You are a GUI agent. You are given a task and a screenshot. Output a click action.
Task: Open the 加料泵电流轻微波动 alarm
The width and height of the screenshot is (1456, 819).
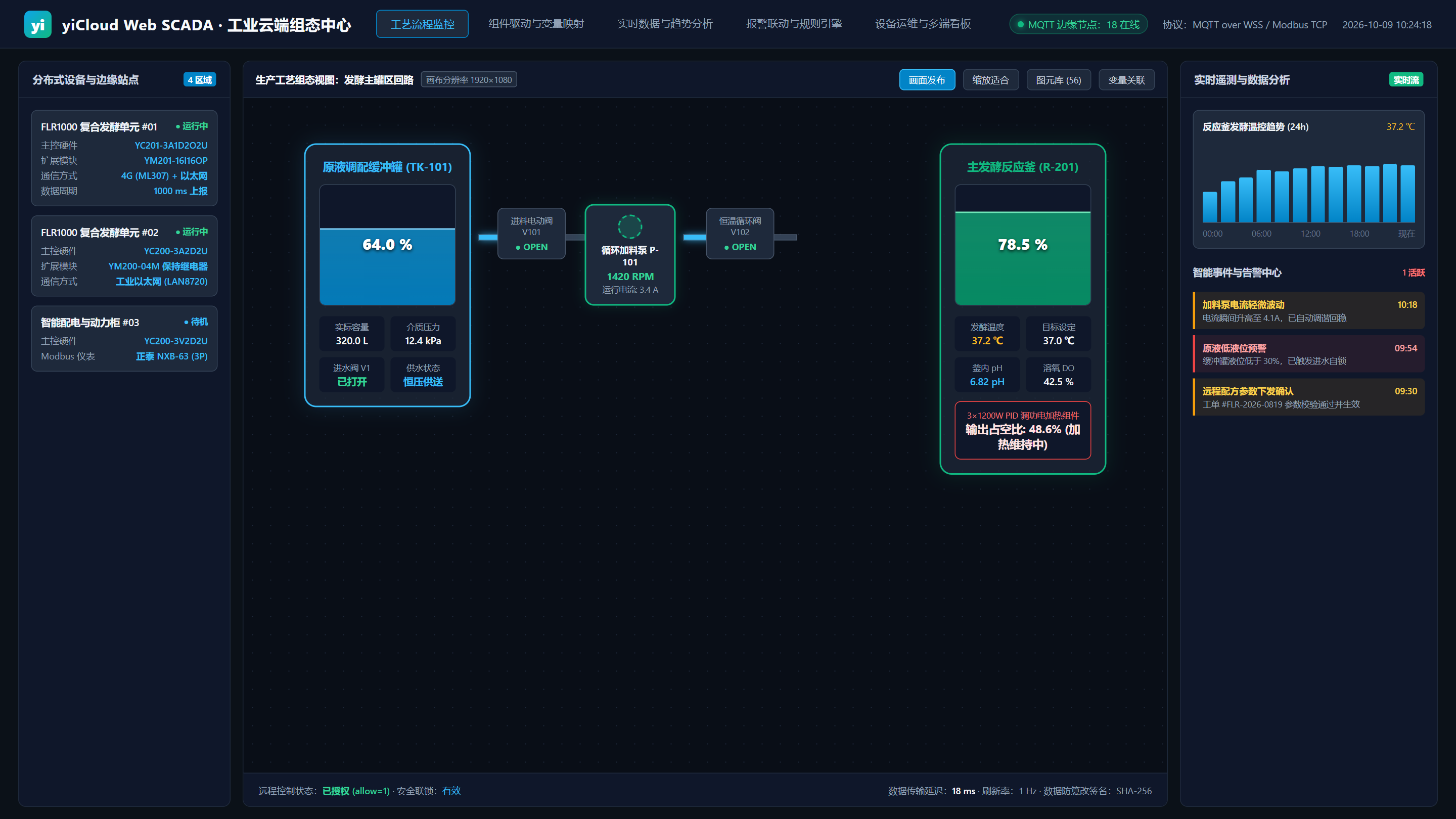tap(1308, 310)
